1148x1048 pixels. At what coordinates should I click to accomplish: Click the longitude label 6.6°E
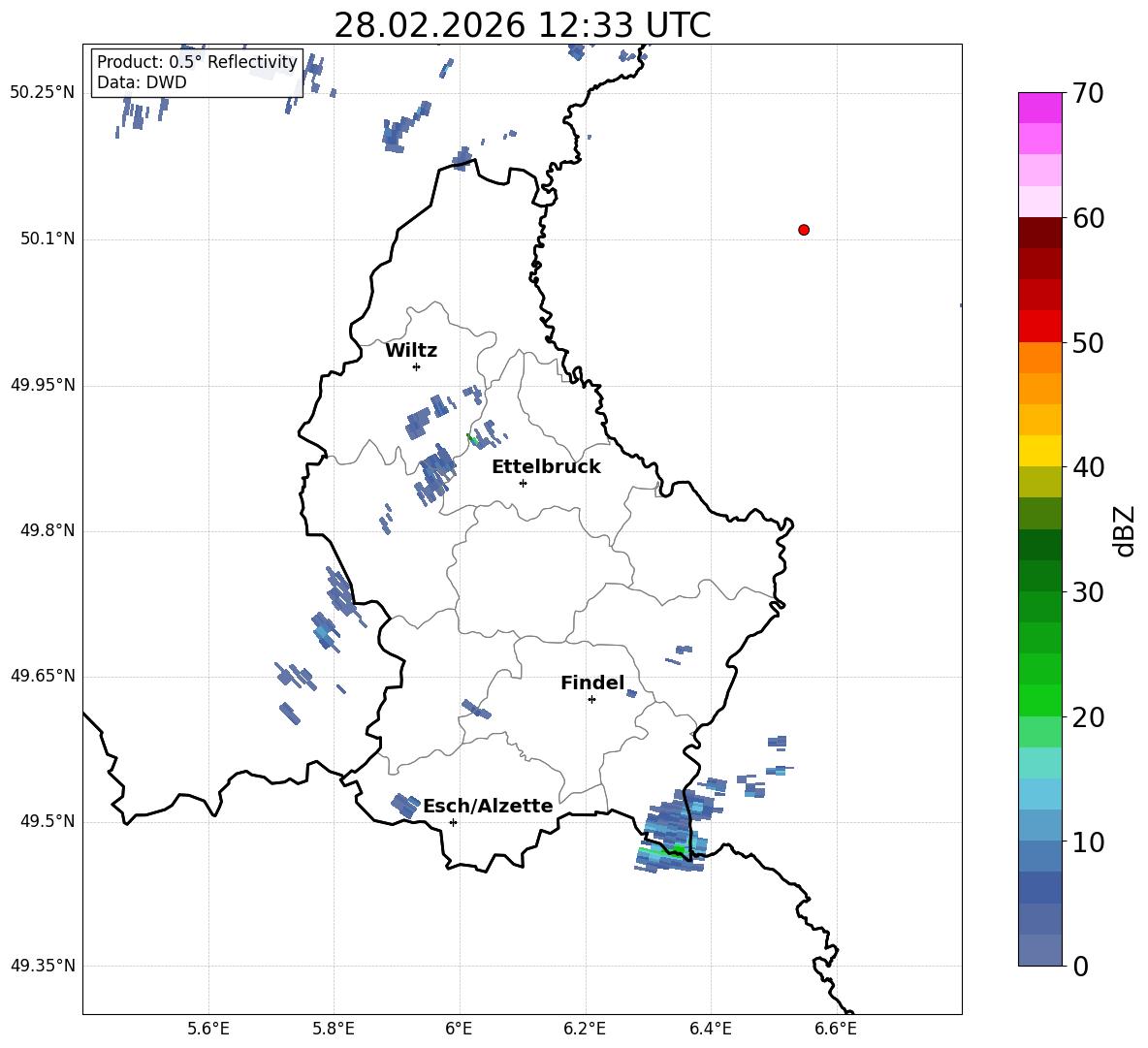pyautogui.click(x=836, y=1029)
